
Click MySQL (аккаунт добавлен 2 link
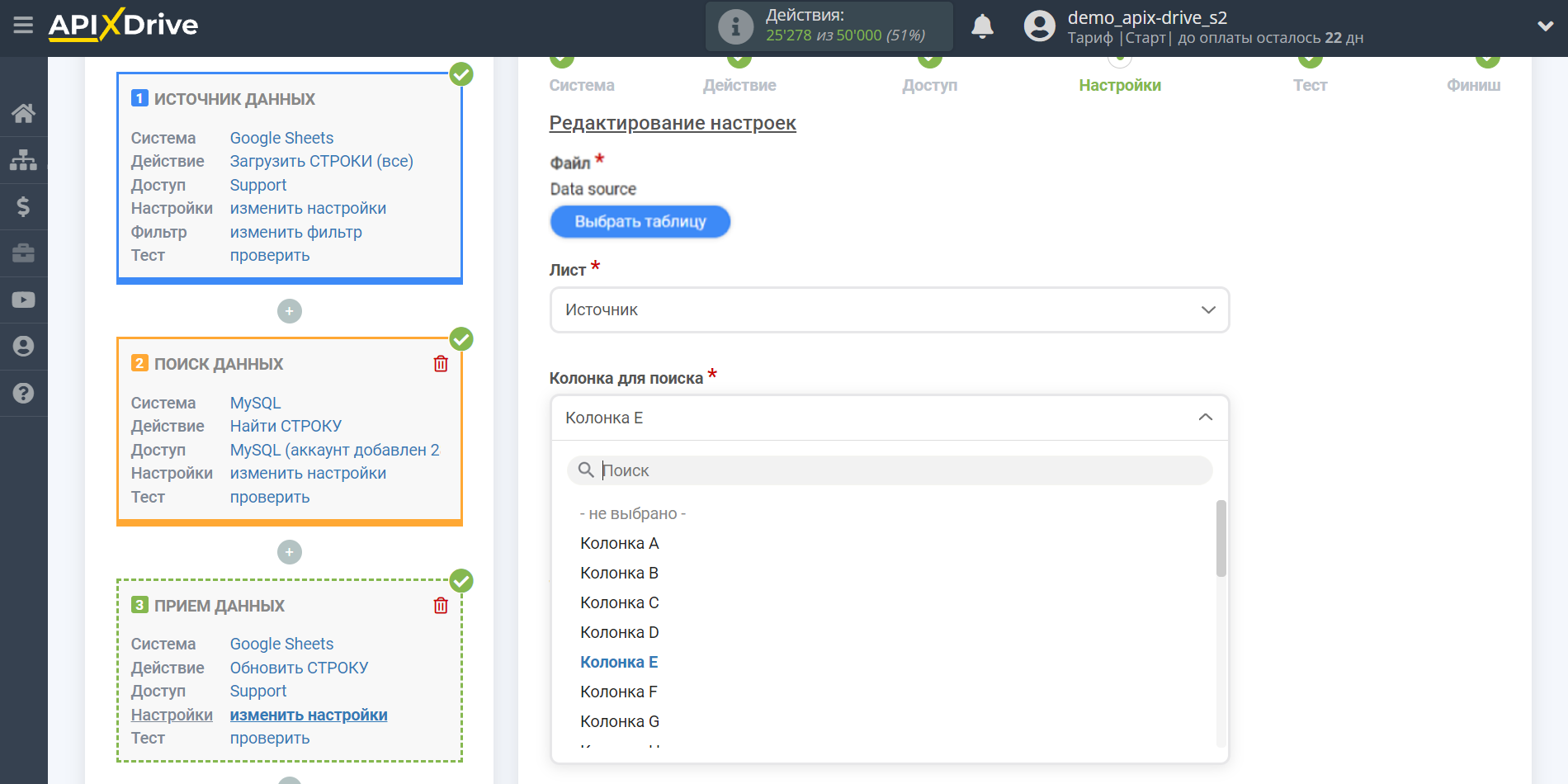tap(334, 450)
